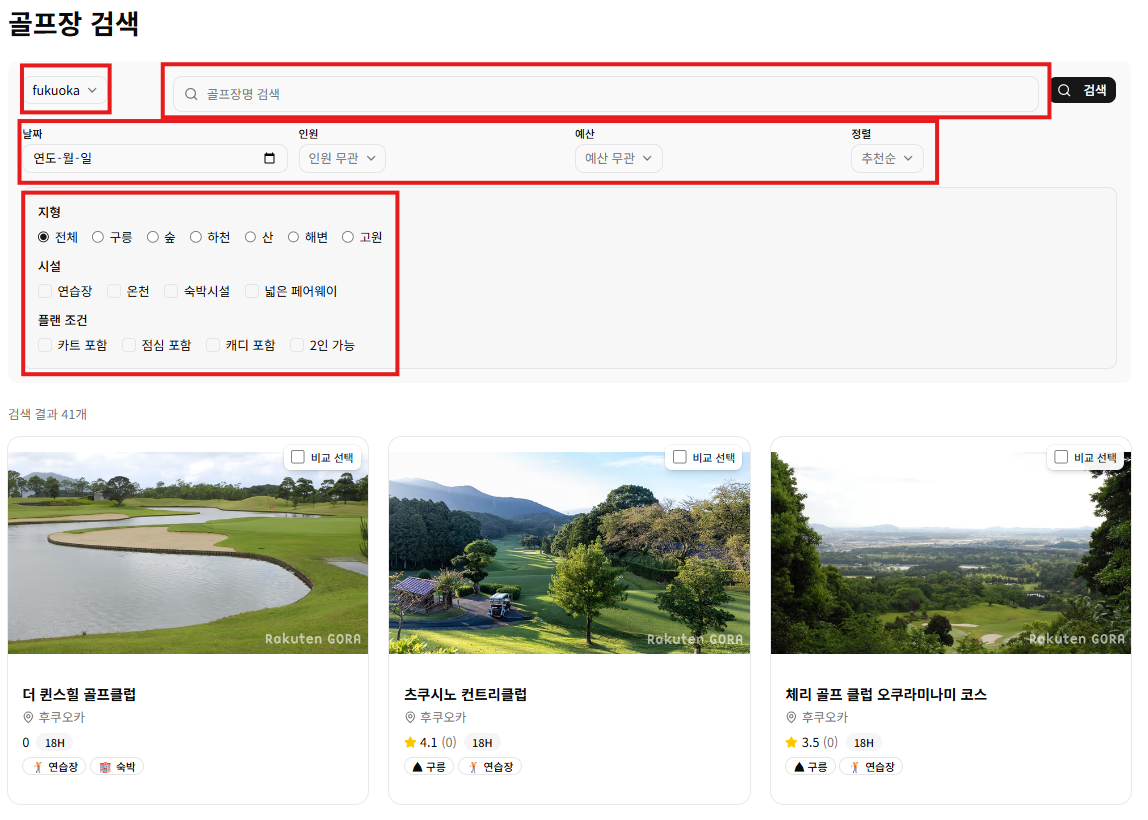Click the magnifier icon inside the search field
The width and height of the screenshot is (1148, 820).
click(x=191, y=94)
